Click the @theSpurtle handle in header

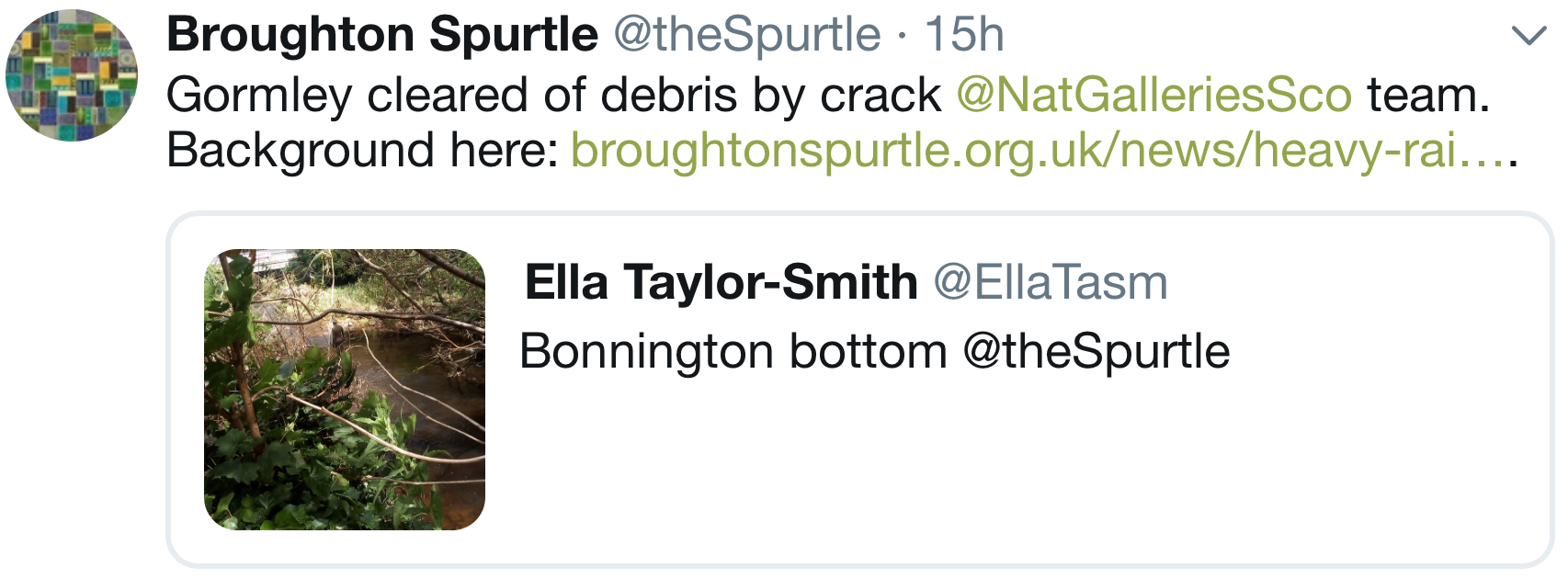(x=747, y=36)
